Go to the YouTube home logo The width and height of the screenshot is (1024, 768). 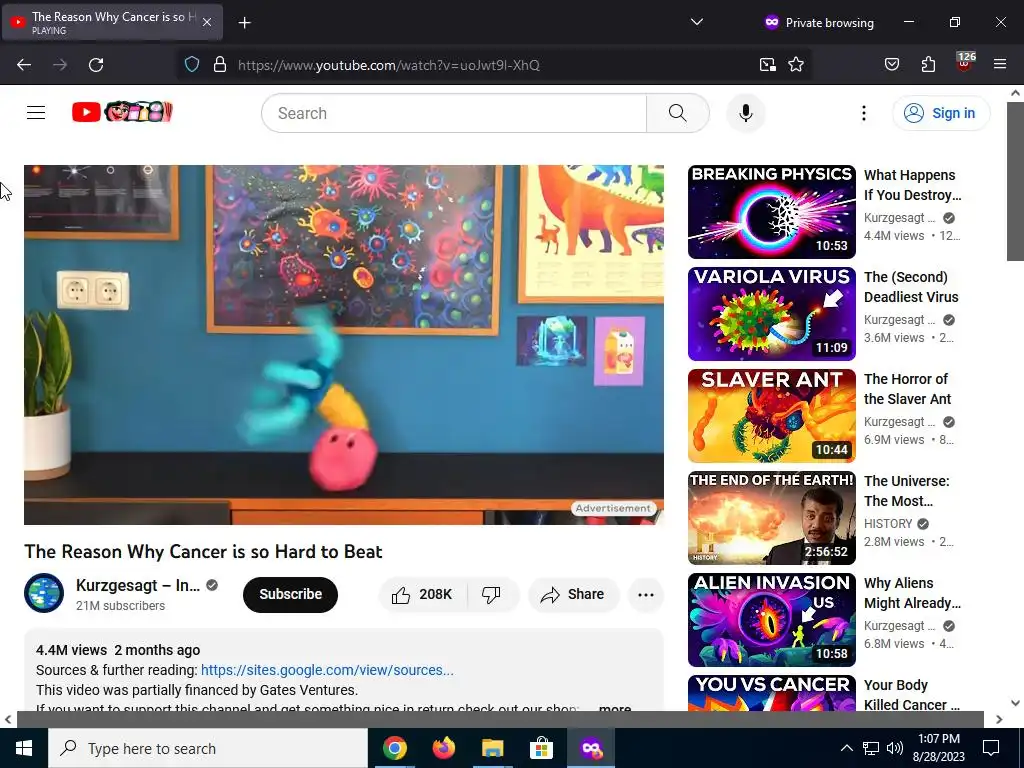122,112
